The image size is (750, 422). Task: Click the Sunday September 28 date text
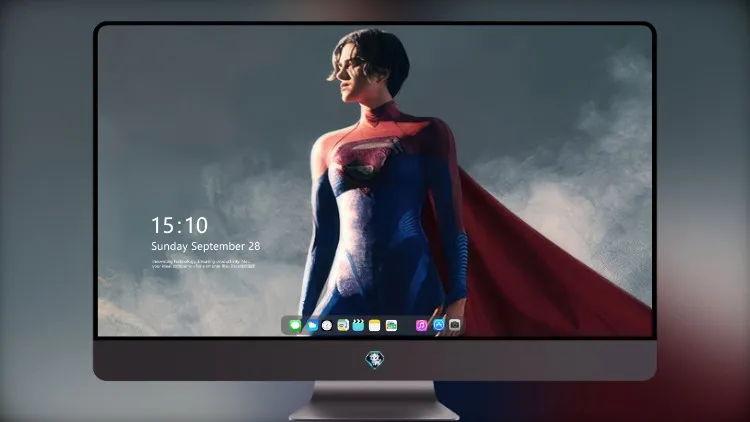206,246
